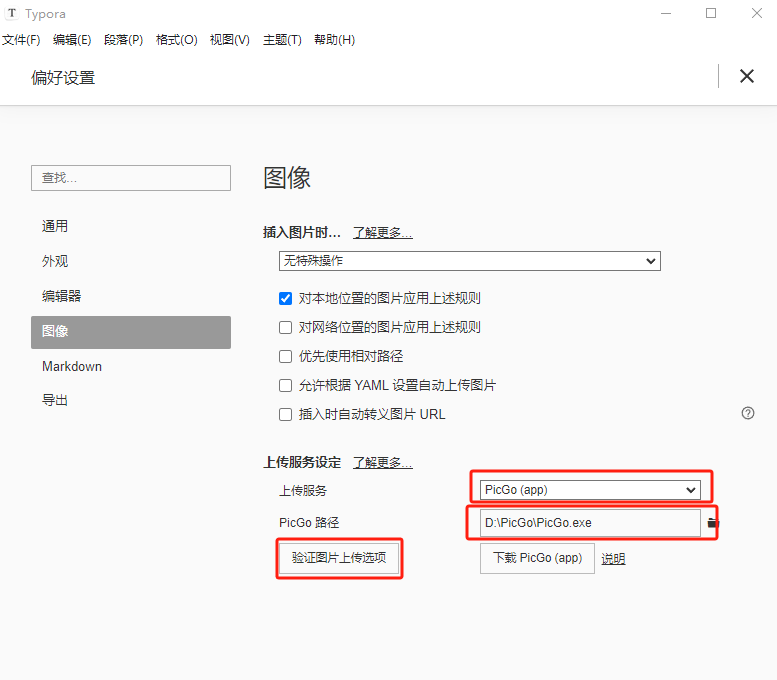Select the 通用 settings category
This screenshot has width=777, height=680.
pos(131,227)
